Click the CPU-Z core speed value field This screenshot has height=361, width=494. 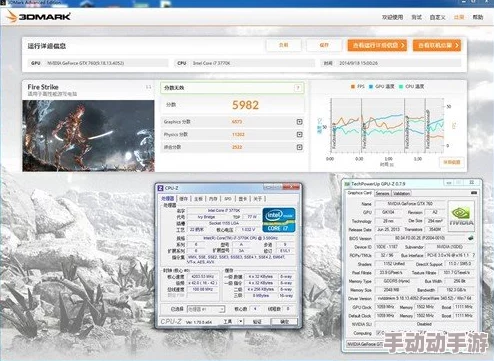pyautogui.click(x=203, y=277)
